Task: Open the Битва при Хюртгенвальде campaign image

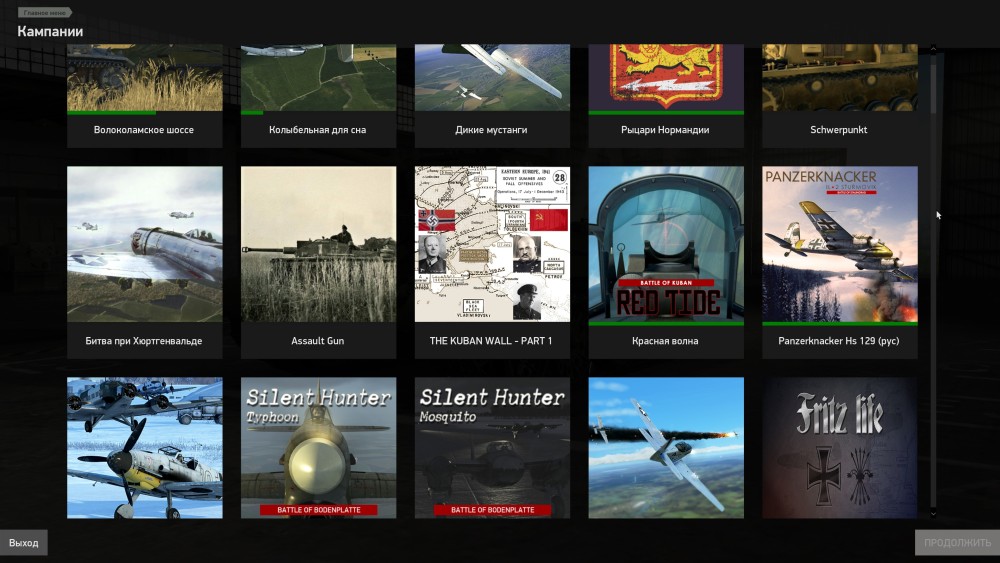Action: coord(145,244)
